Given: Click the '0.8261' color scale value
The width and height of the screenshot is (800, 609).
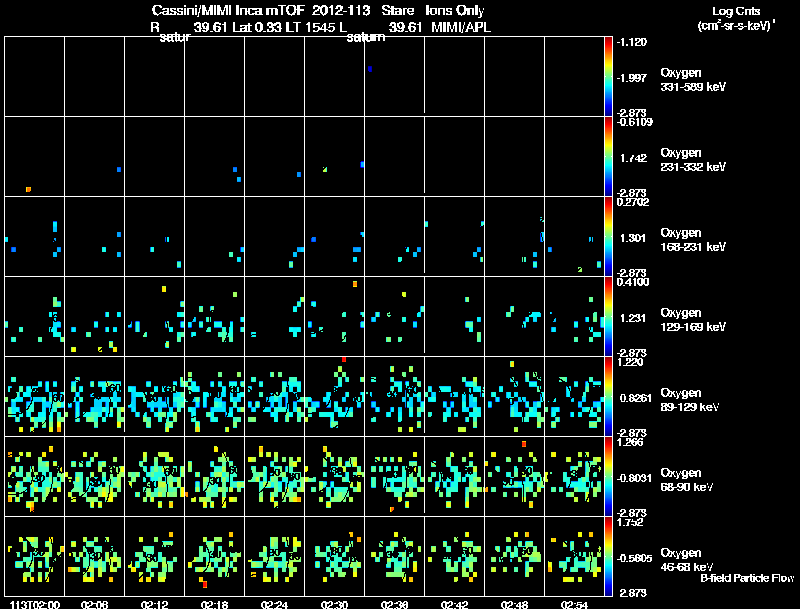Looking at the screenshot, I should [x=635, y=398].
